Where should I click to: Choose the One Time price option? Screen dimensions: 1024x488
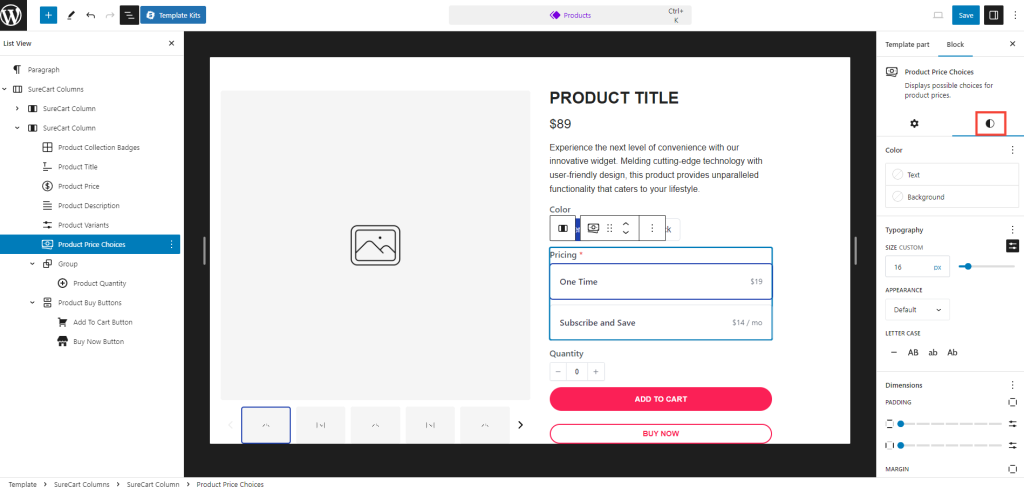click(661, 282)
